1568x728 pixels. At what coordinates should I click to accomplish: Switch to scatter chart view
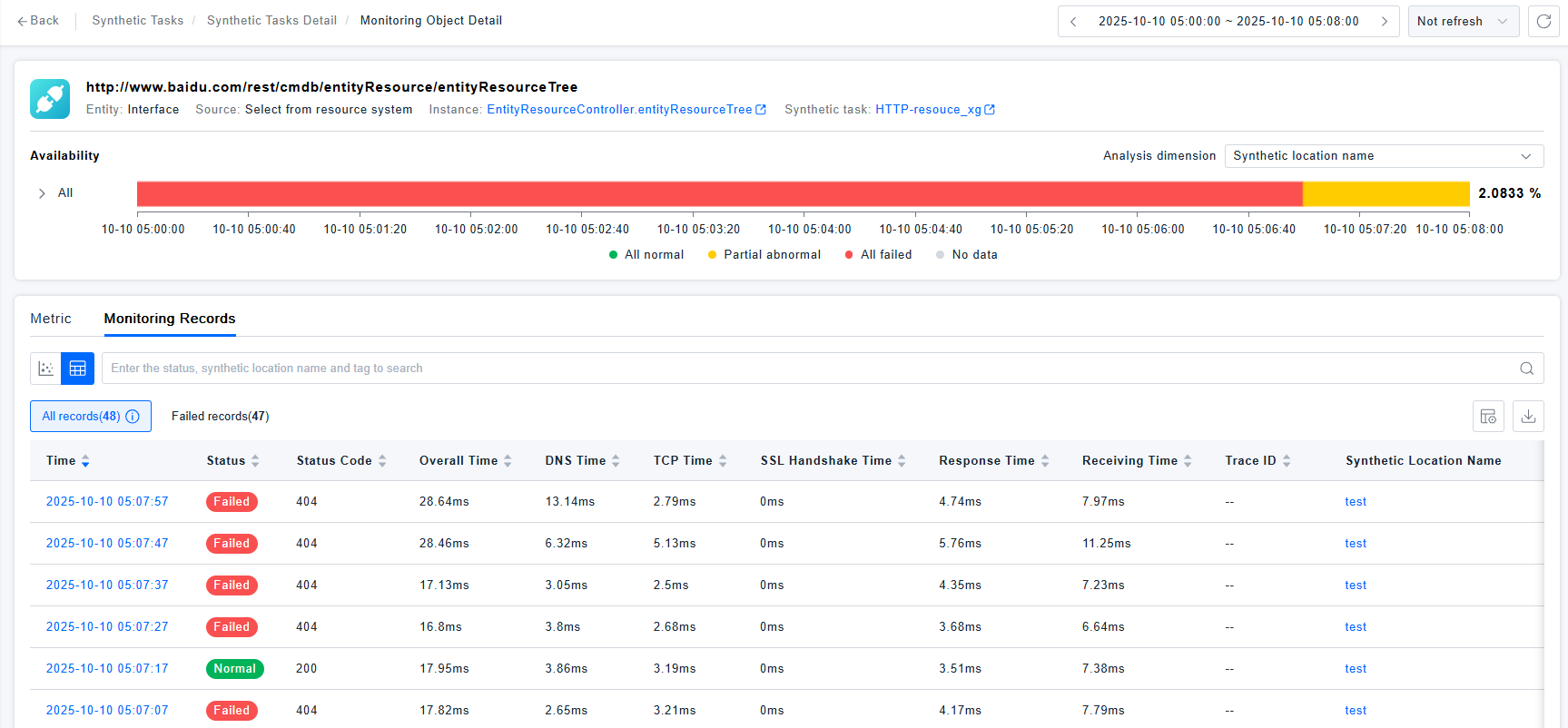click(x=45, y=369)
